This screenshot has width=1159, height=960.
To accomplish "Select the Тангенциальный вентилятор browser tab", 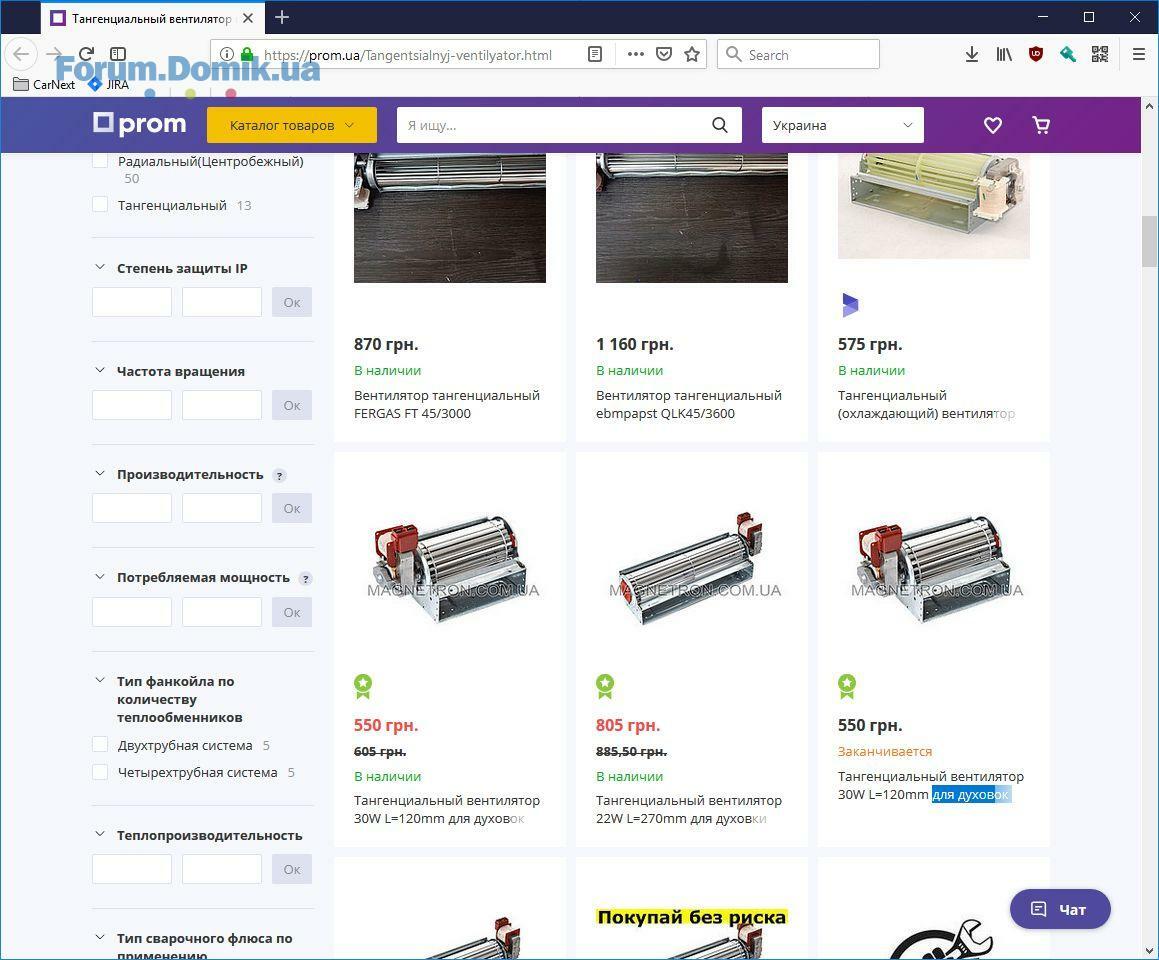I will tap(150, 18).
